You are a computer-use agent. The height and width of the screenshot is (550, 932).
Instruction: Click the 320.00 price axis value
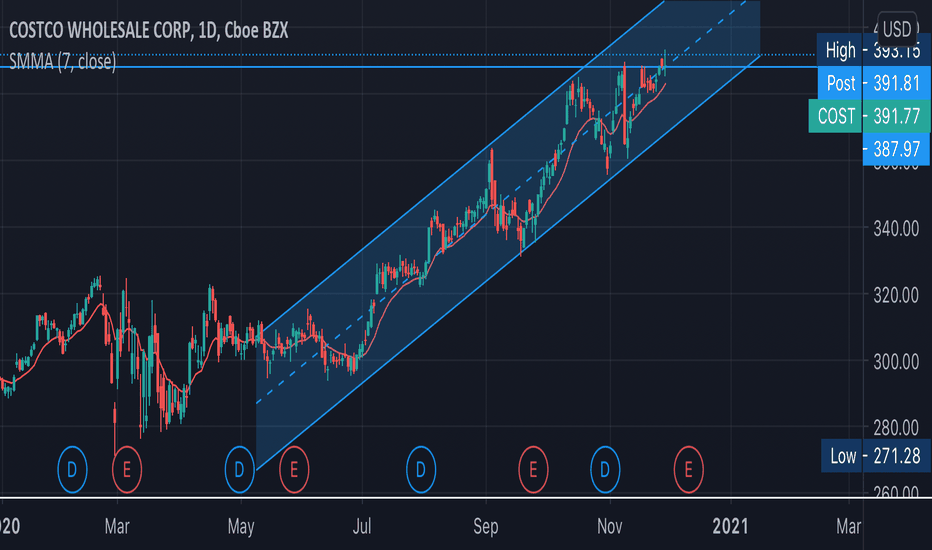click(896, 295)
